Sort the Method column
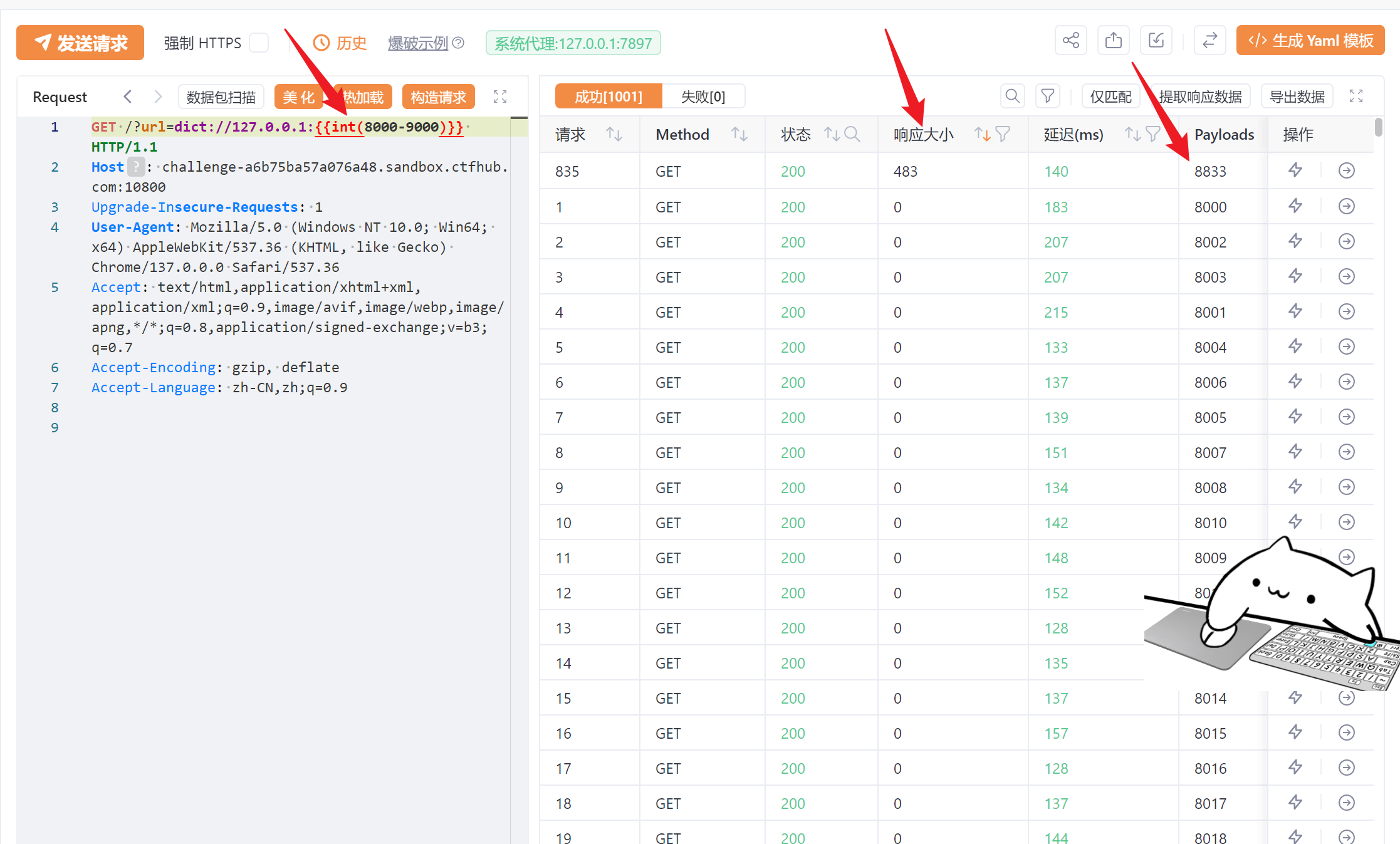This screenshot has height=844, width=1400. coord(739,134)
